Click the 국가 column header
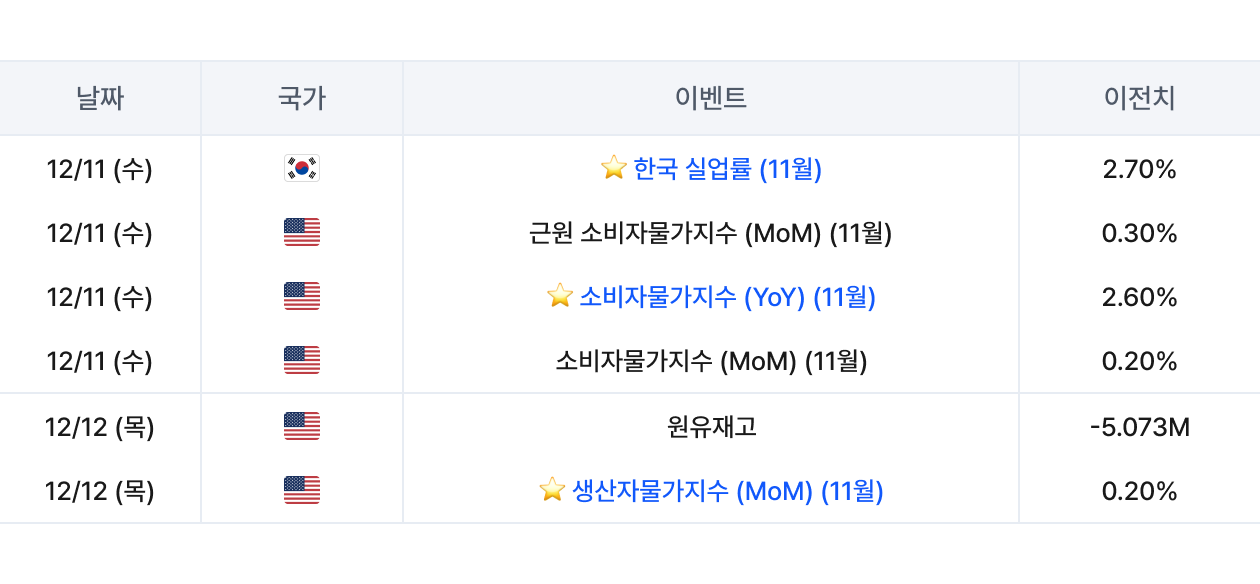This screenshot has width=1260, height=584. (301, 98)
